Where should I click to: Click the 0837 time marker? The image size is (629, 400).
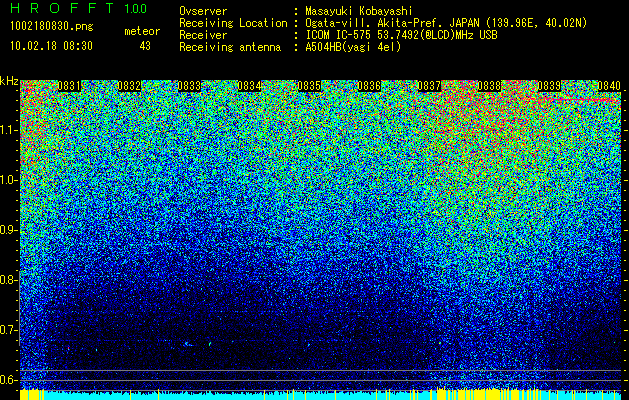pos(429,86)
